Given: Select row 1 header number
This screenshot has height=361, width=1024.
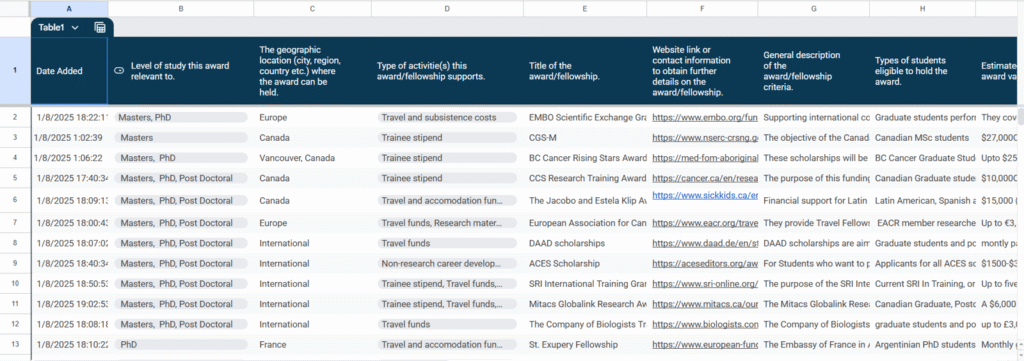Looking at the screenshot, I should [x=15, y=71].
